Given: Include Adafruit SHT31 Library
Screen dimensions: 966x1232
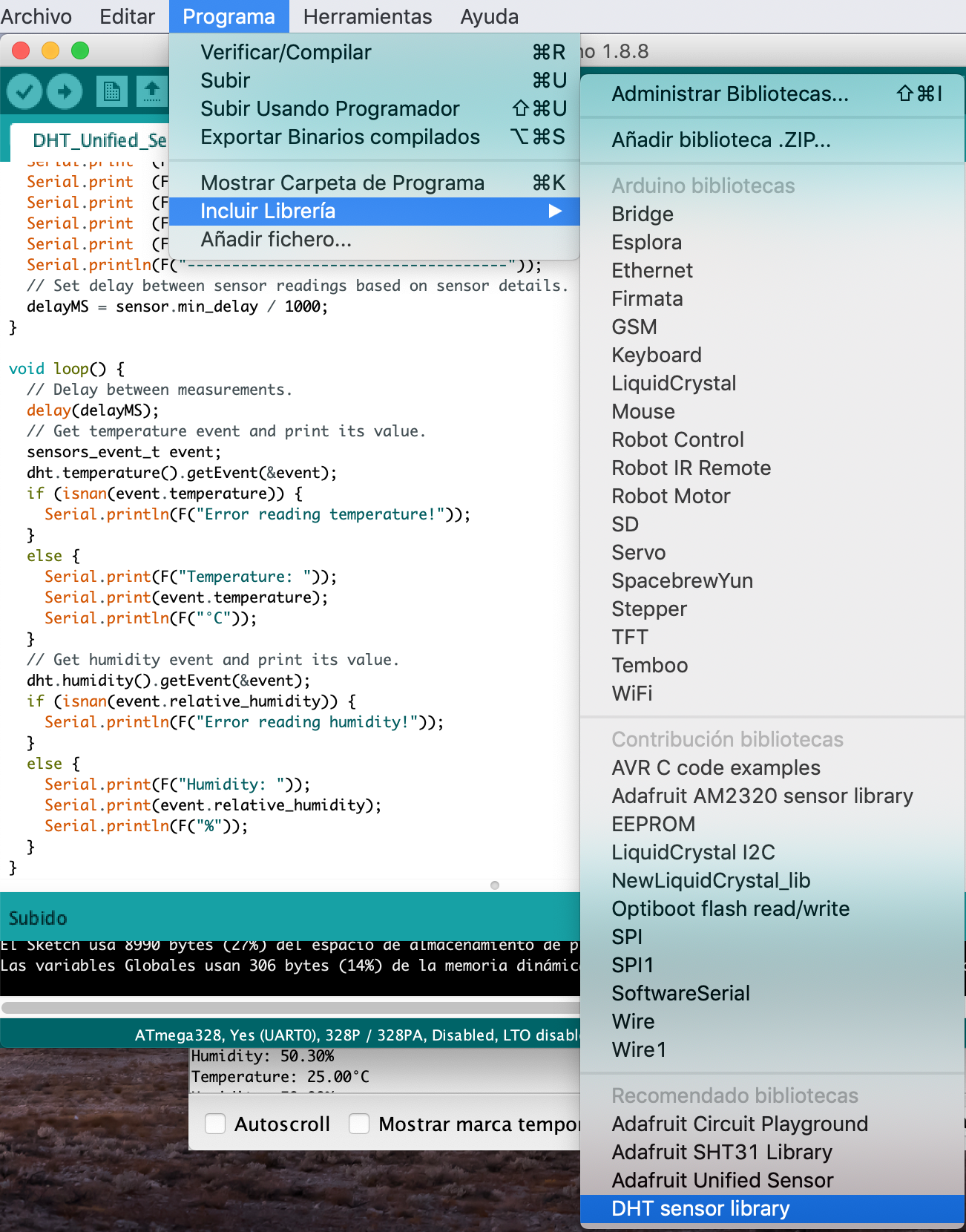Looking at the screenshot, I should click(x=773, y=1153).
